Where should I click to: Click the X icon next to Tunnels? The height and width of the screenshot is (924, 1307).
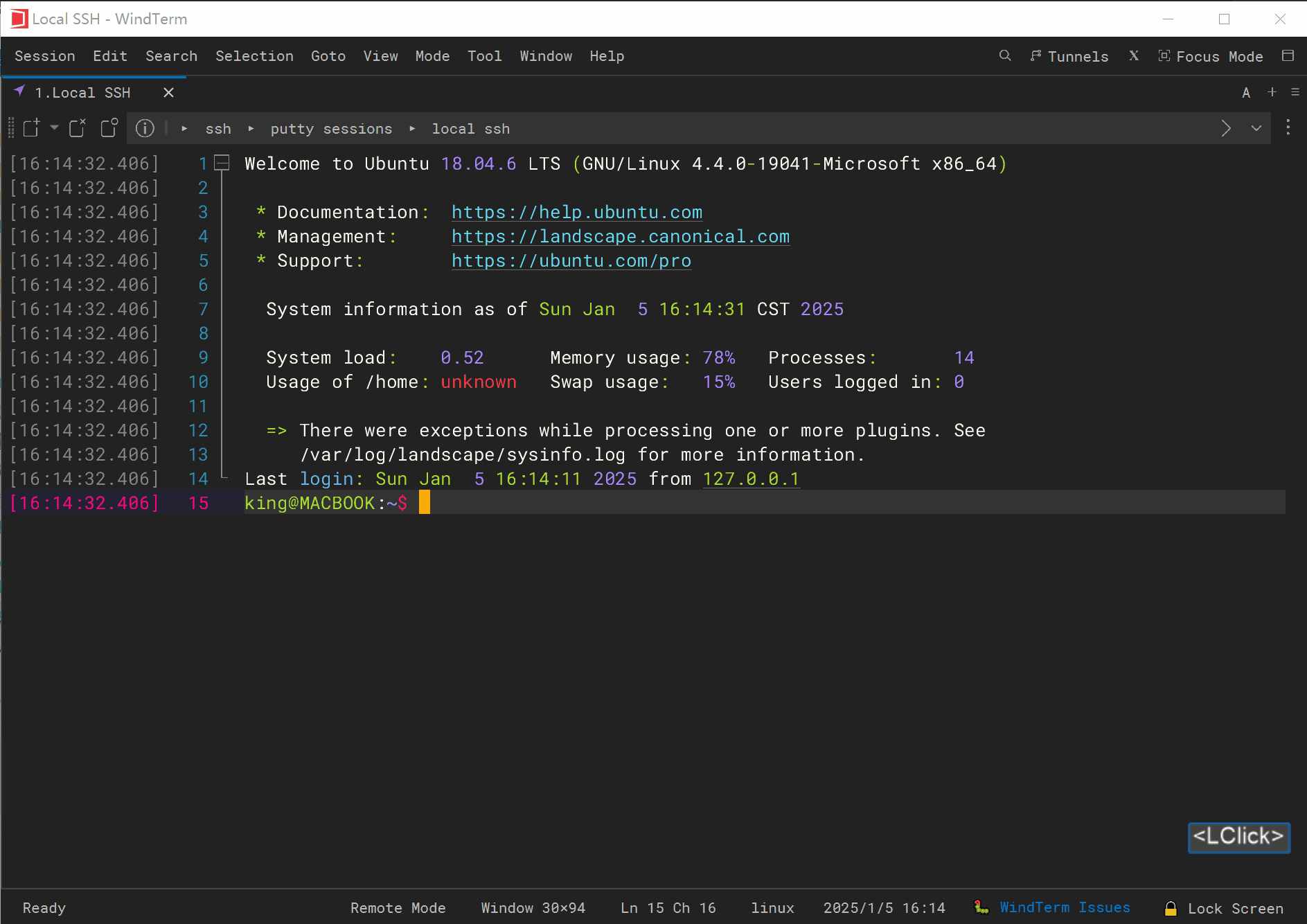pyautogui.click(x=1133, y=56)
